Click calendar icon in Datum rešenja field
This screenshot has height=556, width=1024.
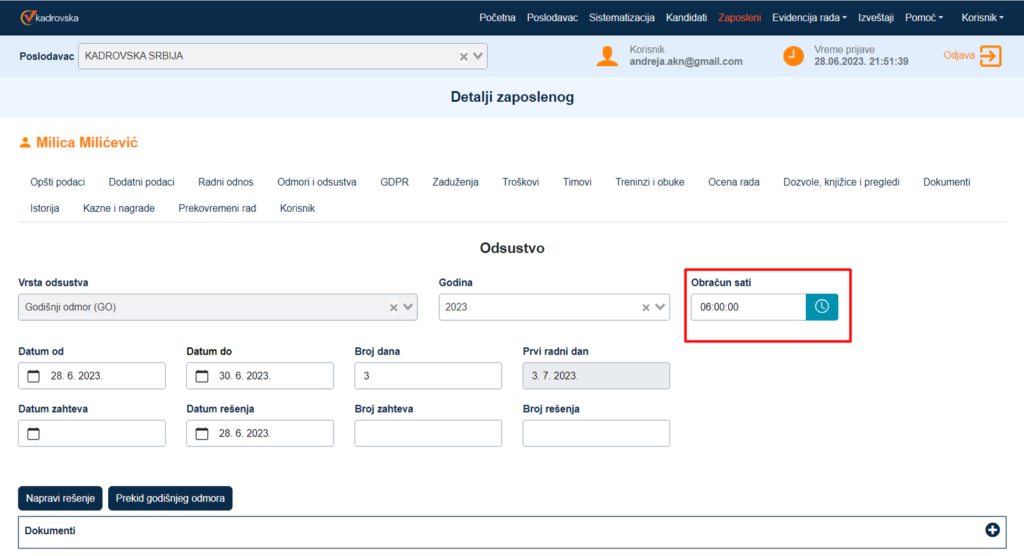(x=202, y=434)
